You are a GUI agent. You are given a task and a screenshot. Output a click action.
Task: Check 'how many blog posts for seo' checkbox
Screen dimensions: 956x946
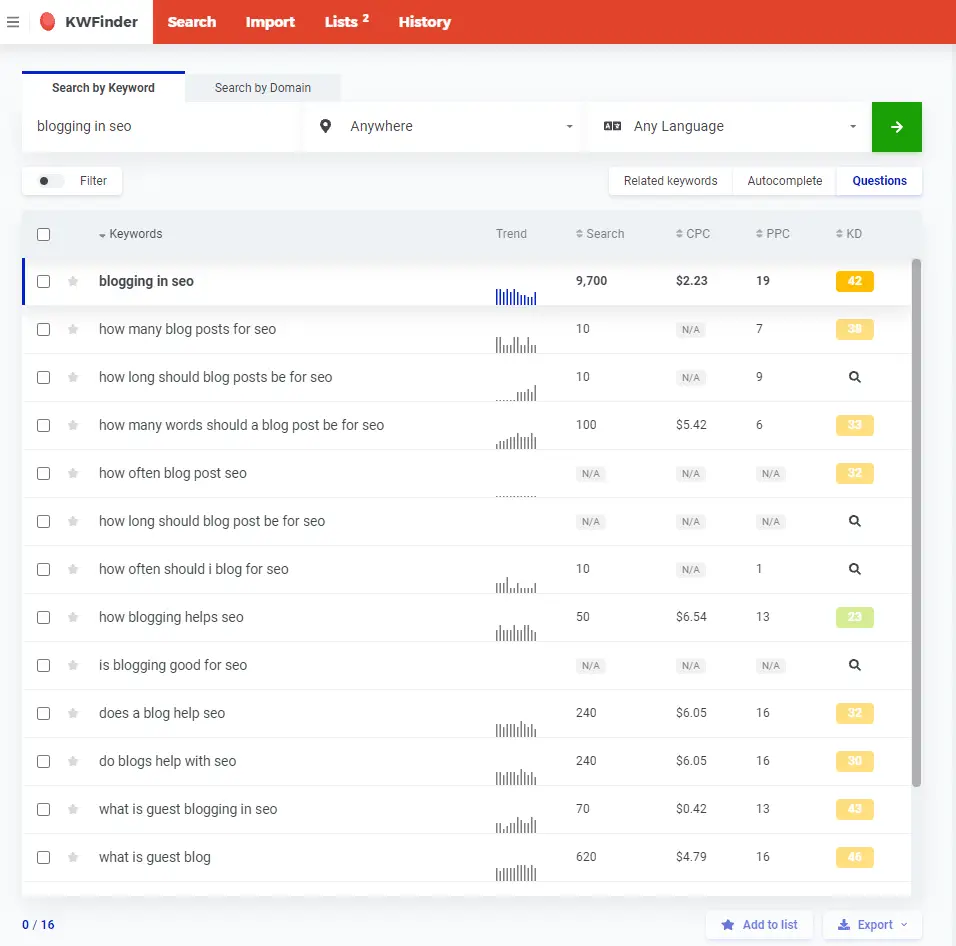(43, 329)
